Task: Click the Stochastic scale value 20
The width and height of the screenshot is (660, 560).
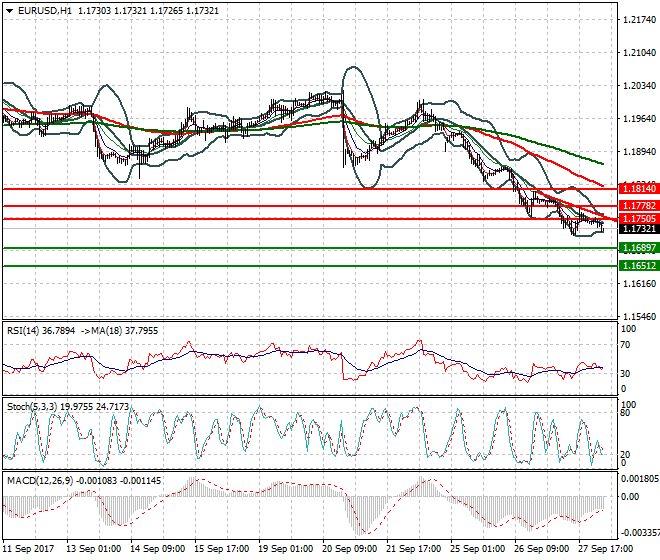Action: point(625,455)
